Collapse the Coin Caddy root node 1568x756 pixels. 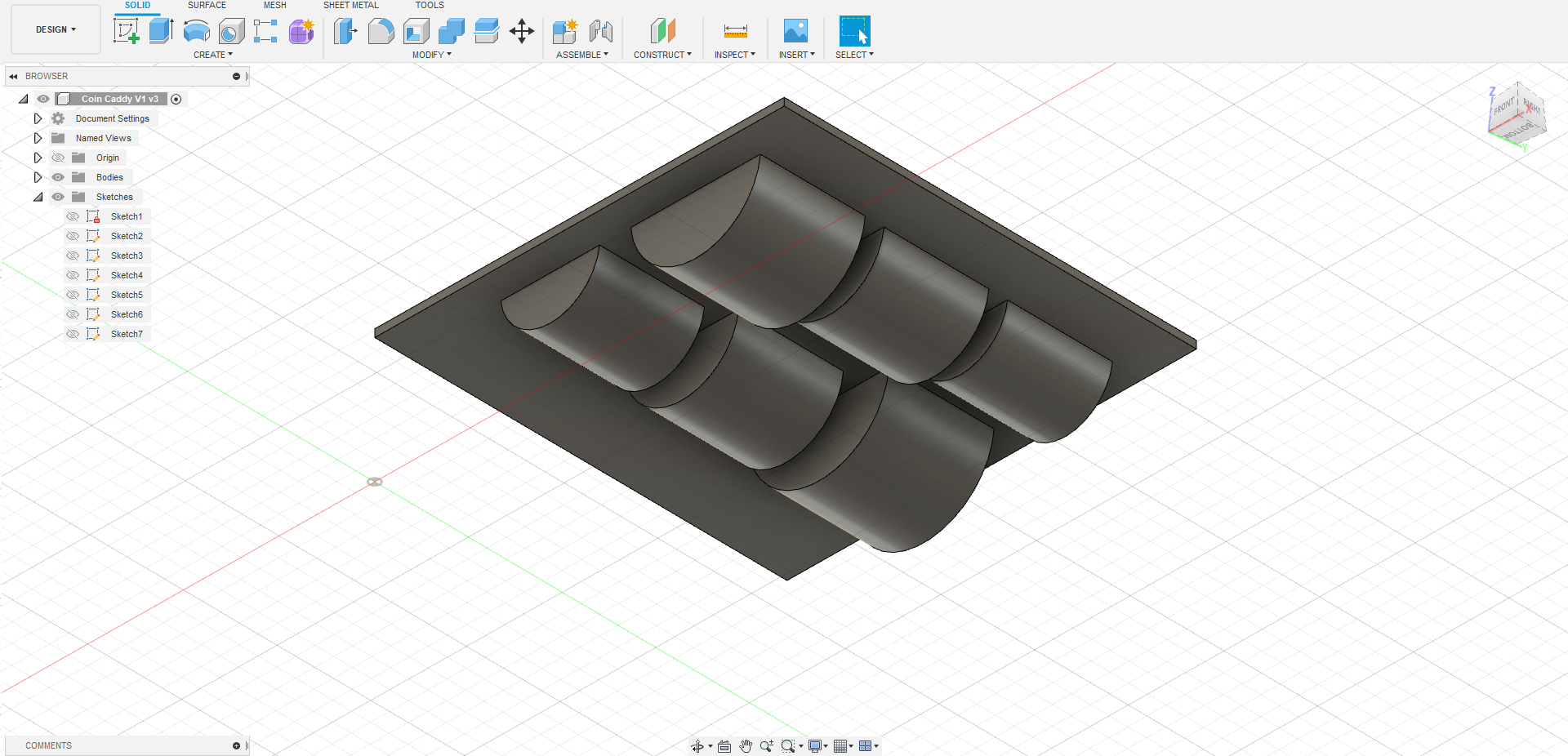point(23,99)
